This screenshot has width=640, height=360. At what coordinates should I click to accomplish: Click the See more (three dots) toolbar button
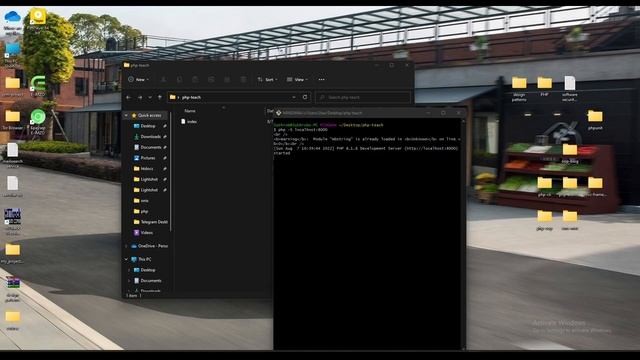pos(321,80)
